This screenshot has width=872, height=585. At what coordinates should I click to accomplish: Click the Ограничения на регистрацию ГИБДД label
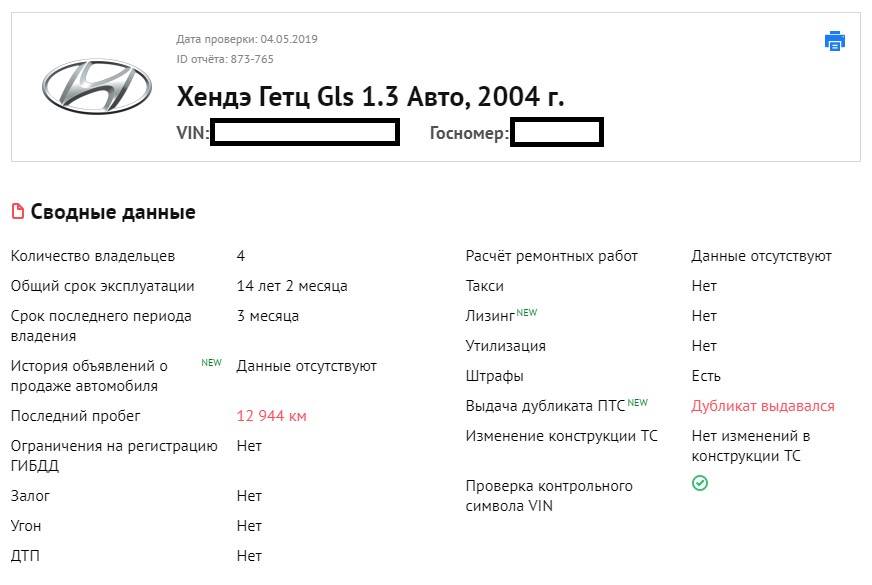113,455
